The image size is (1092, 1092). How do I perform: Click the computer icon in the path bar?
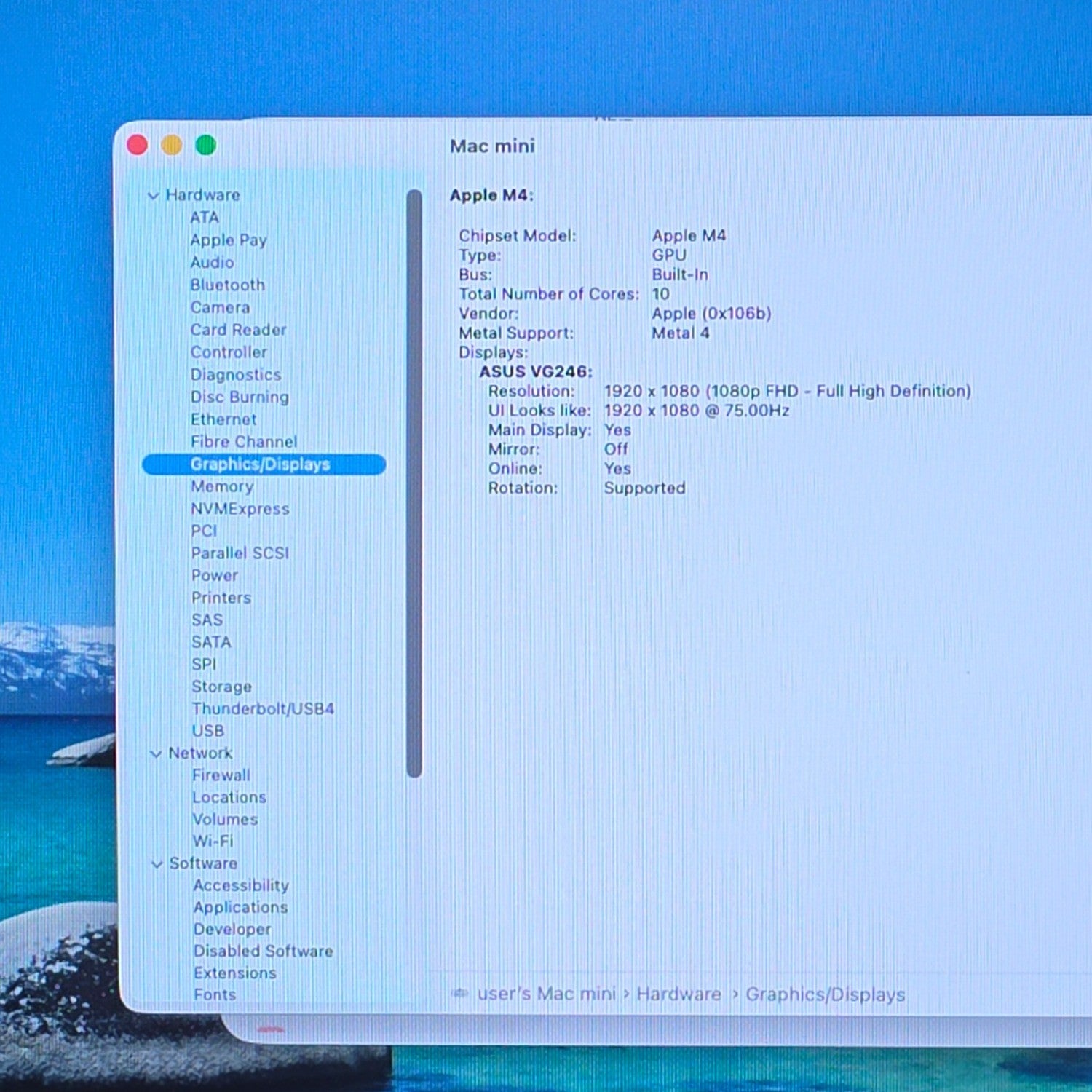click(x=459, y=994)
